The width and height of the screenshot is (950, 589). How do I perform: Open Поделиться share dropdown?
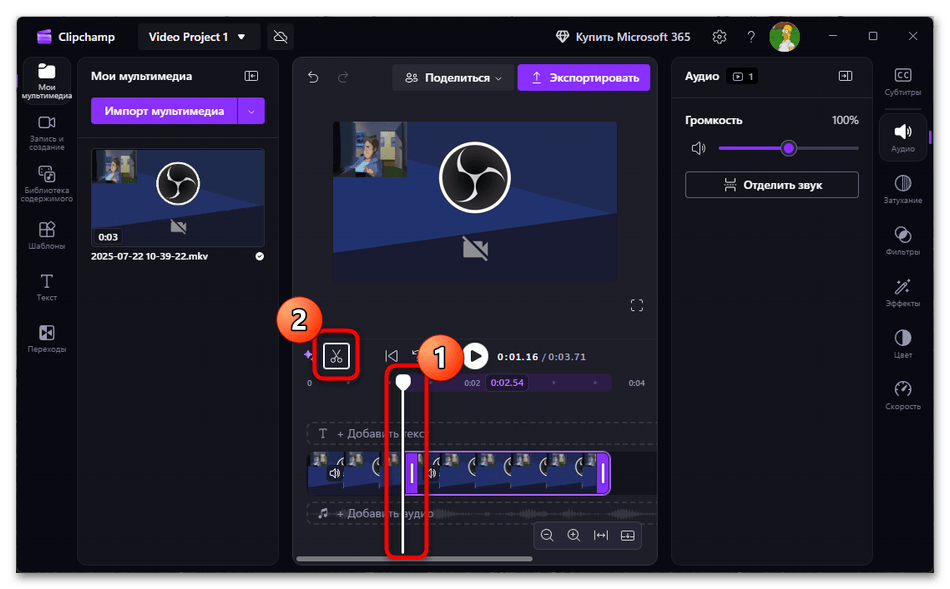453,78
